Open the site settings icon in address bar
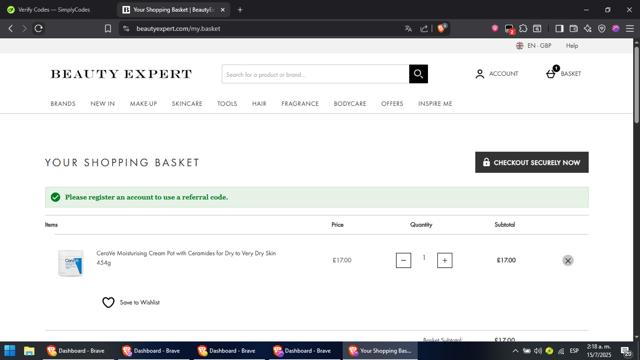 126,29
